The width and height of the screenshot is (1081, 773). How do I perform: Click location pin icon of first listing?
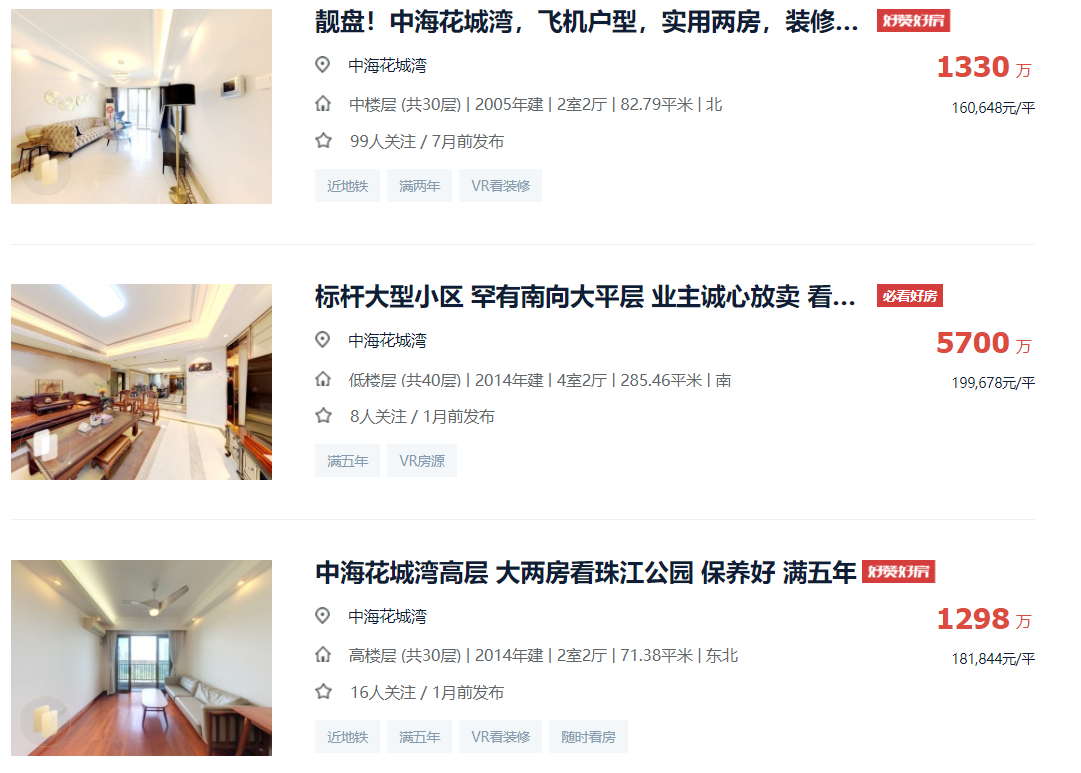point(322,65)
